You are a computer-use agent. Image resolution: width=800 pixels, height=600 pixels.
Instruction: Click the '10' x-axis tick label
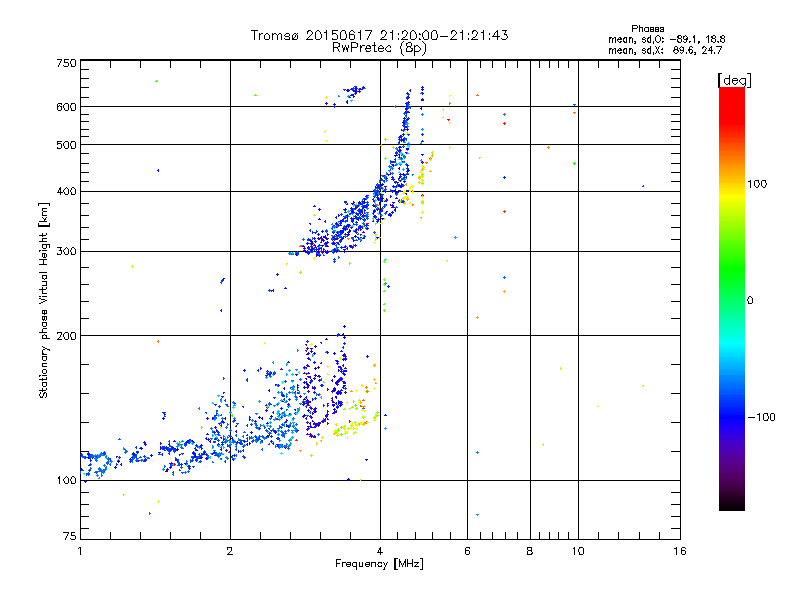(578, 551)
